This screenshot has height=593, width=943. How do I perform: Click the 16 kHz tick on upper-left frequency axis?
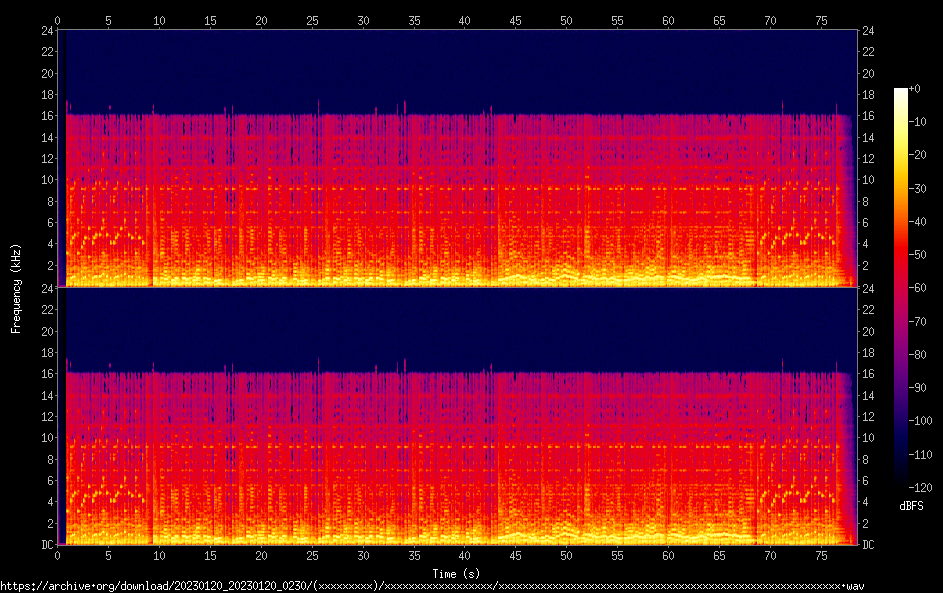(46, 116)
